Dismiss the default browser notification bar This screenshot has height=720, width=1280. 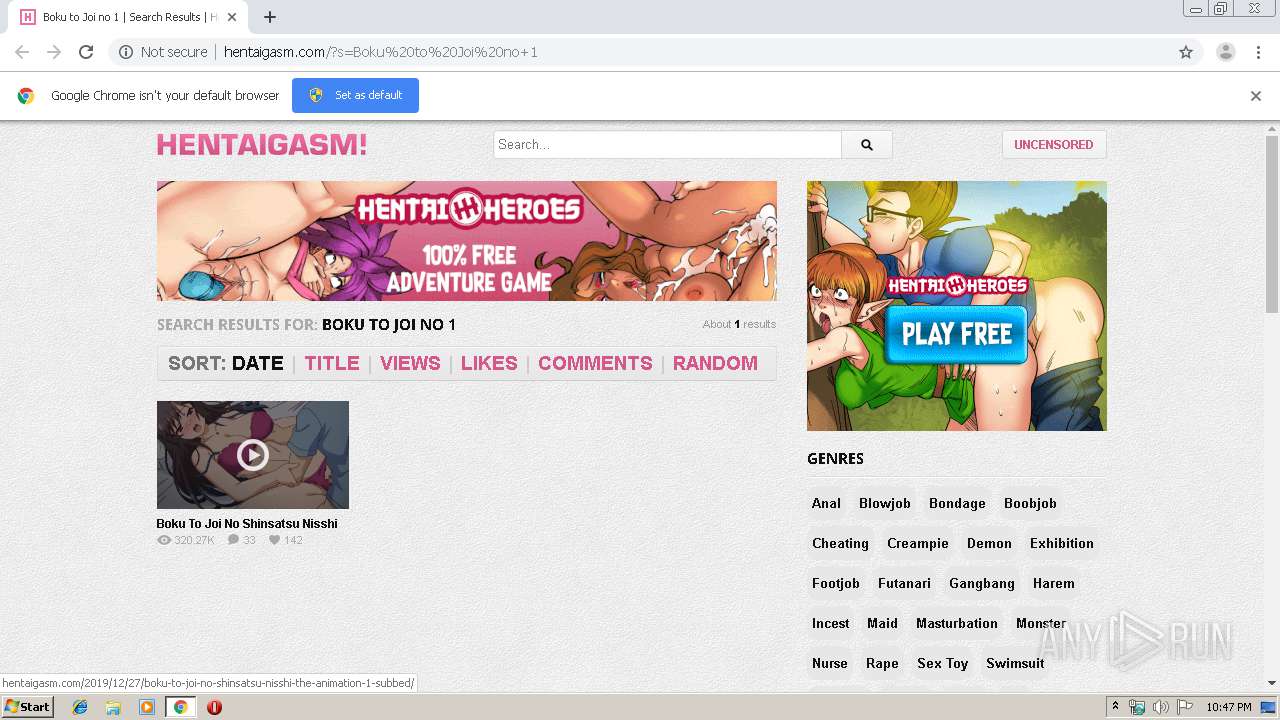1255,96
